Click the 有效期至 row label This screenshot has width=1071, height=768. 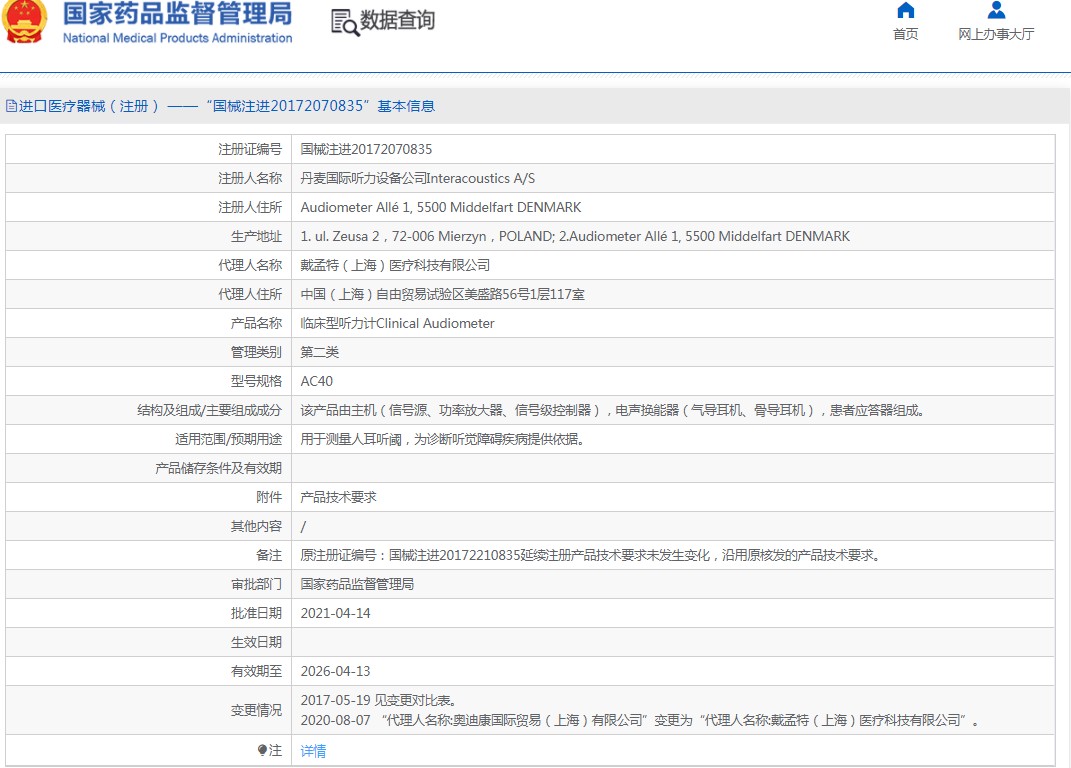(256, 672)
